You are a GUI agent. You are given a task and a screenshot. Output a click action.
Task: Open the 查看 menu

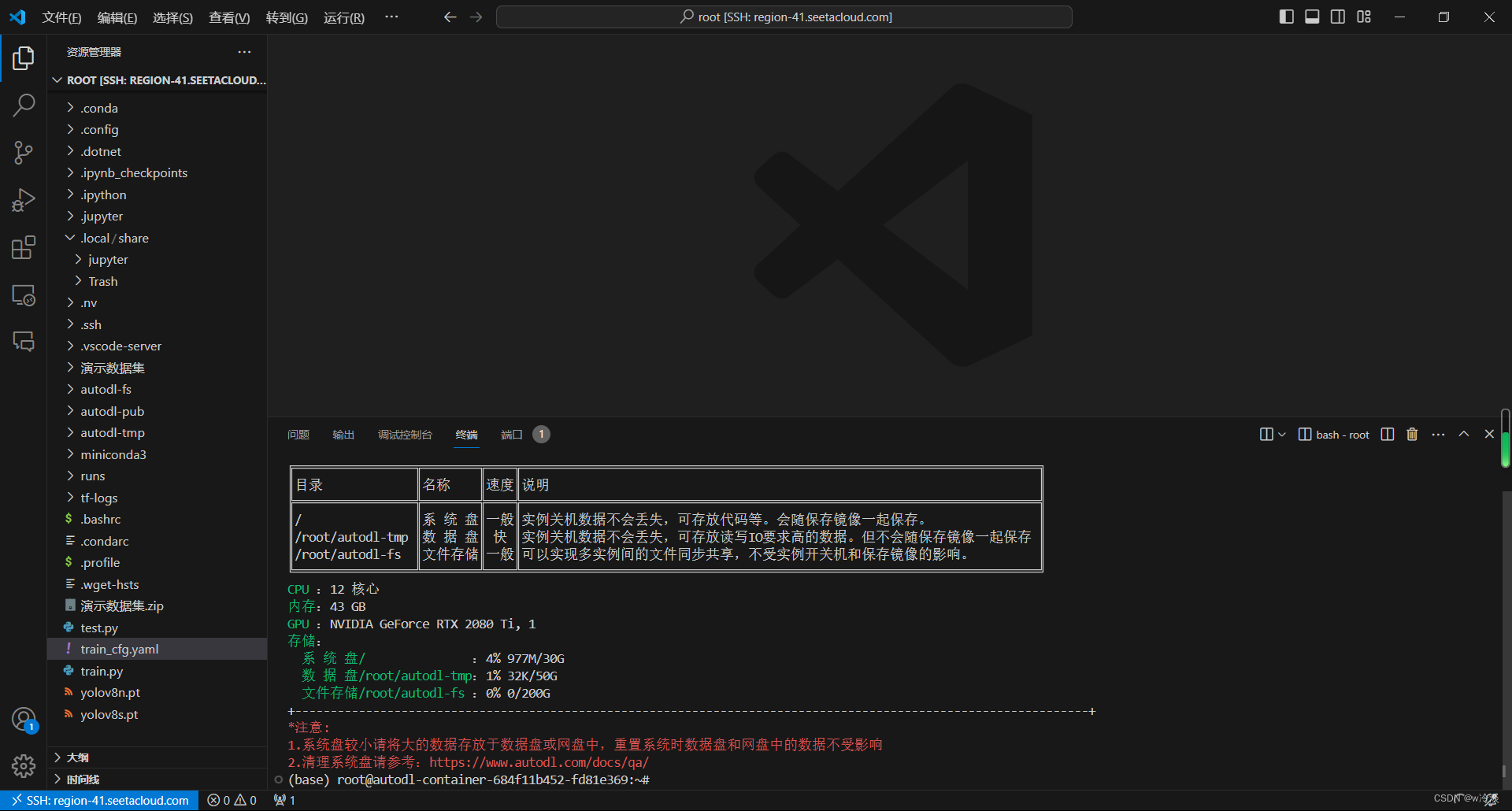(228, 17)
